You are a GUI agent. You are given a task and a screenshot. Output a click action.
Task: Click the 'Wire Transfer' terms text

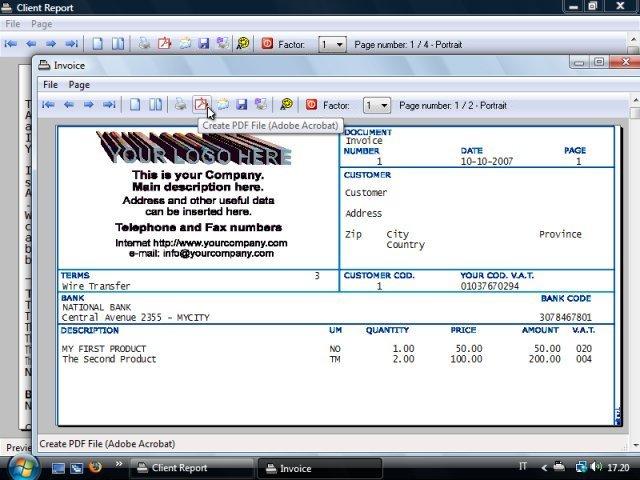coord(96,286)
